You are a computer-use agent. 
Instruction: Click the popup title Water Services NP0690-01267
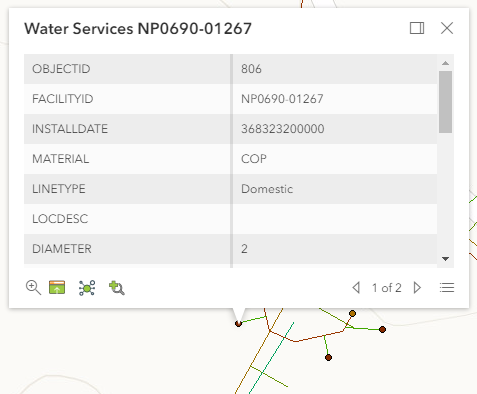(138, 29)
